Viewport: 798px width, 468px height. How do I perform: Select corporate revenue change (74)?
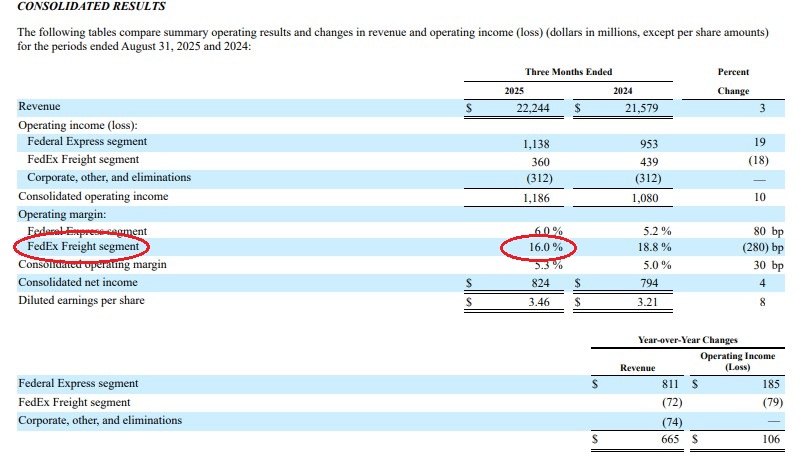click(672, 422)
